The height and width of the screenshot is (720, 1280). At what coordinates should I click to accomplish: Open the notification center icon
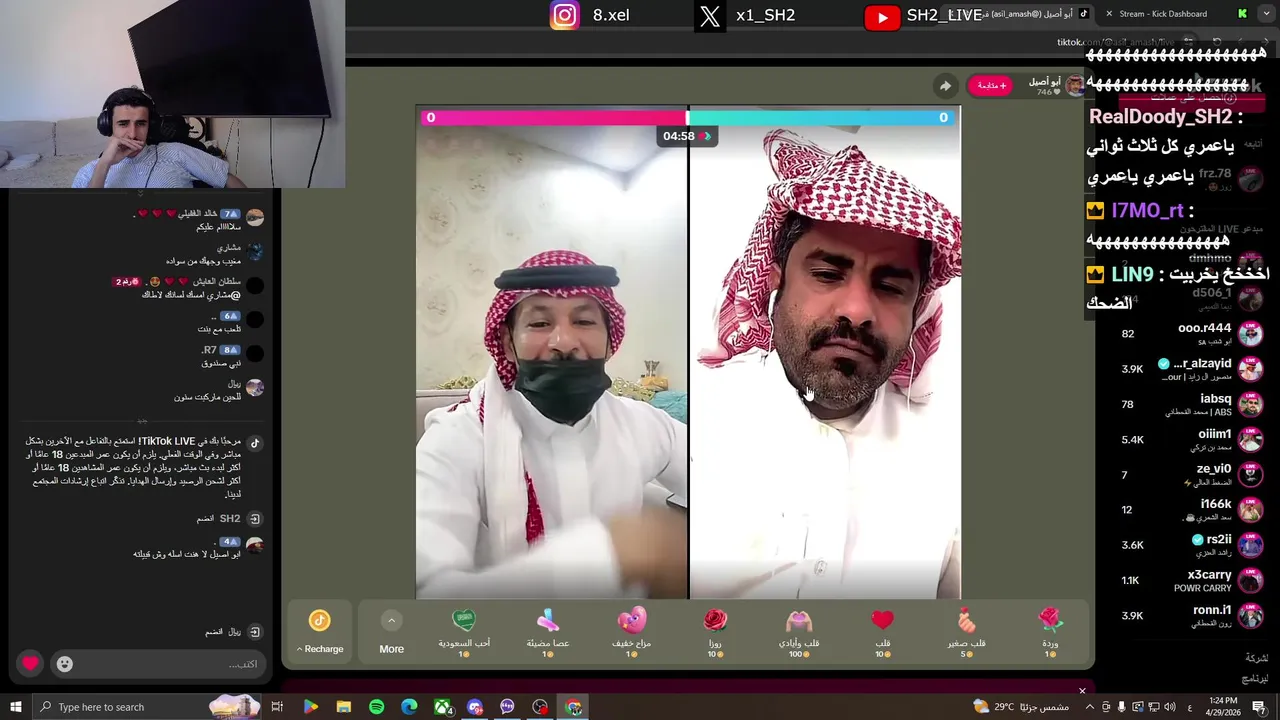tap(1259, 707)
